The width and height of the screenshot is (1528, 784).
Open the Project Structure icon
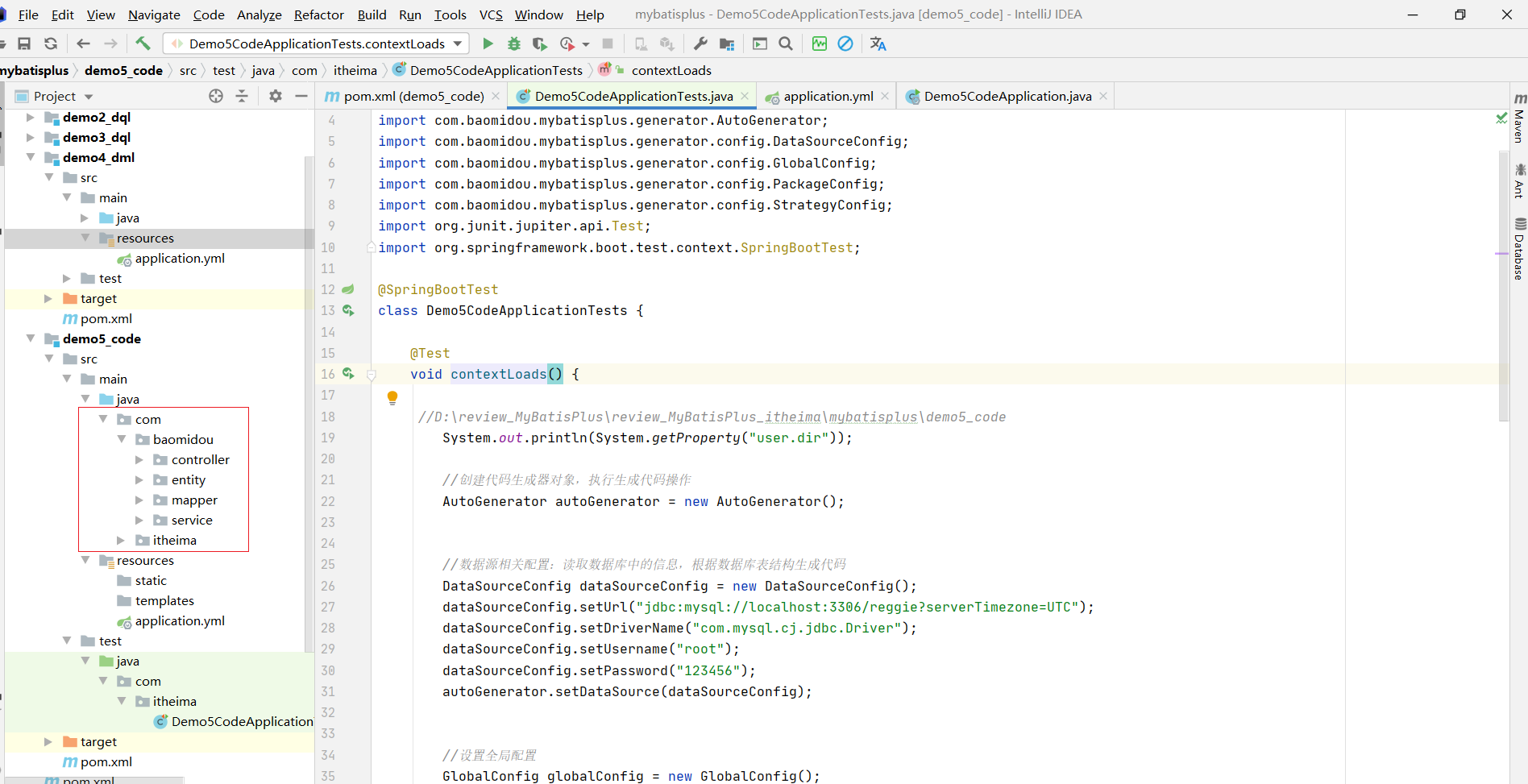pyautogui.click(x=727, y=44)
